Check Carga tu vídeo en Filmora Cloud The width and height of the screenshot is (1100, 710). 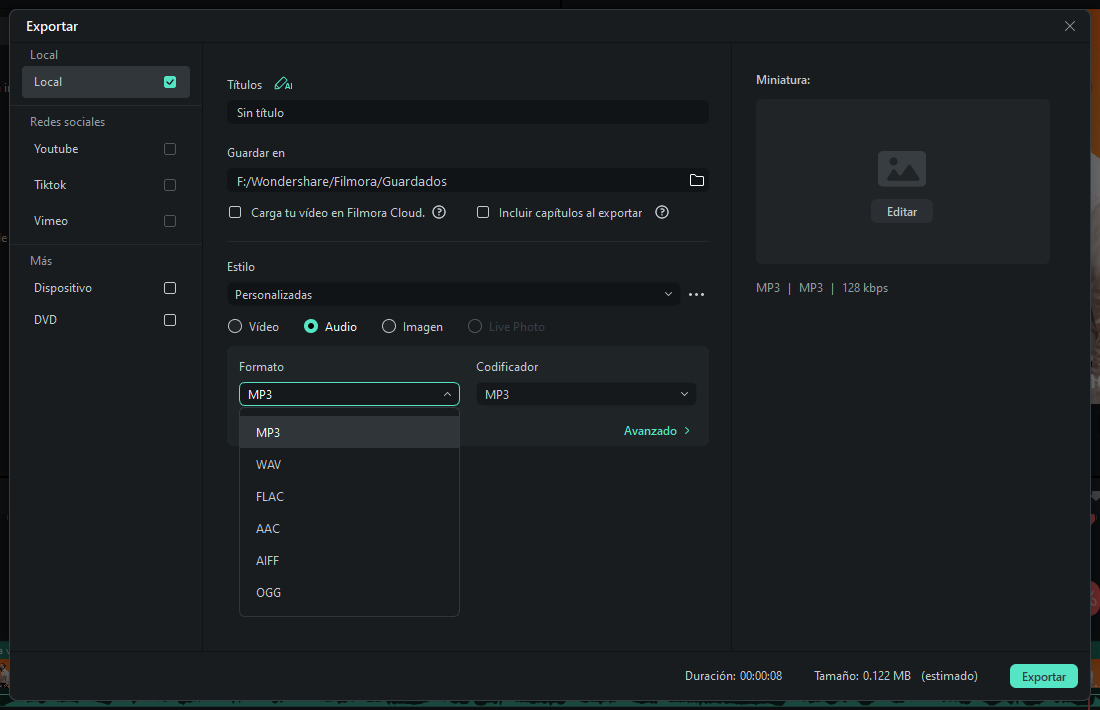235,212
